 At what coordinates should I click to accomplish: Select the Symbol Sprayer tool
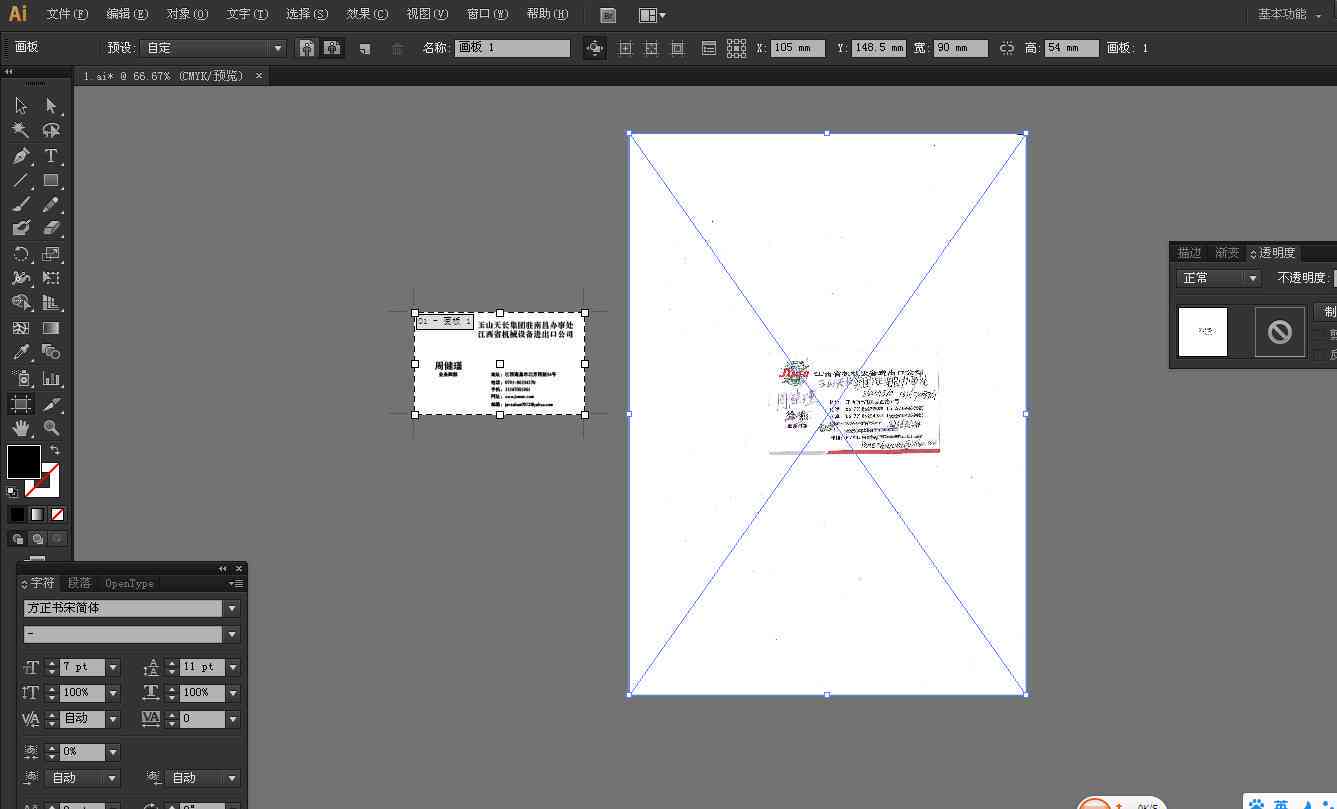[21, 379]
